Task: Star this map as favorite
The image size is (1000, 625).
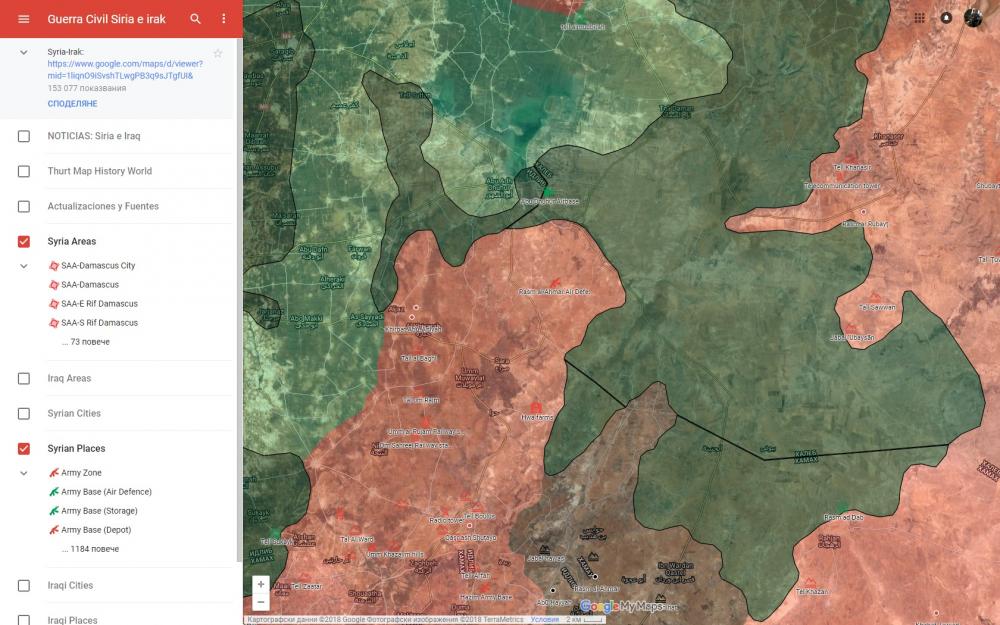Action: pyautogui.click(x=218, y=53)
